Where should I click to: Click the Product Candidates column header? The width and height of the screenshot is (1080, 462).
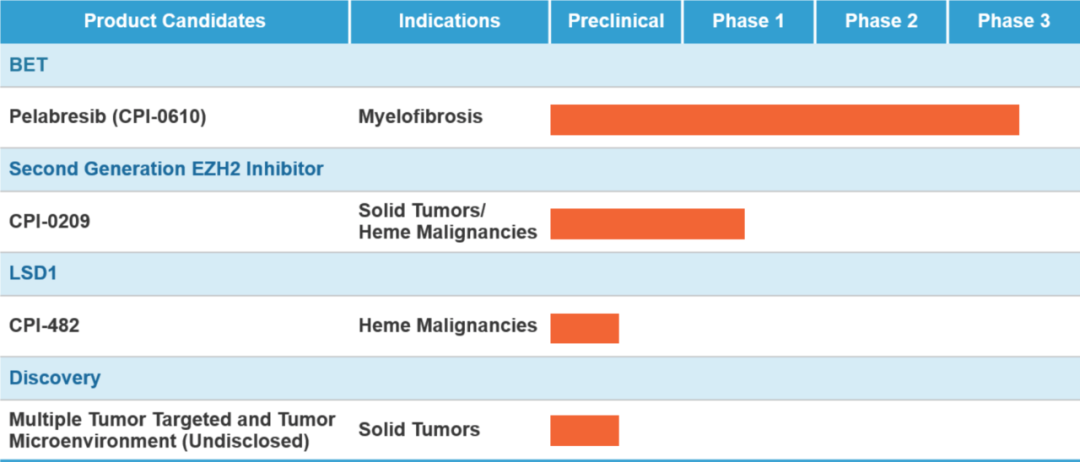(x=174, y=21)
